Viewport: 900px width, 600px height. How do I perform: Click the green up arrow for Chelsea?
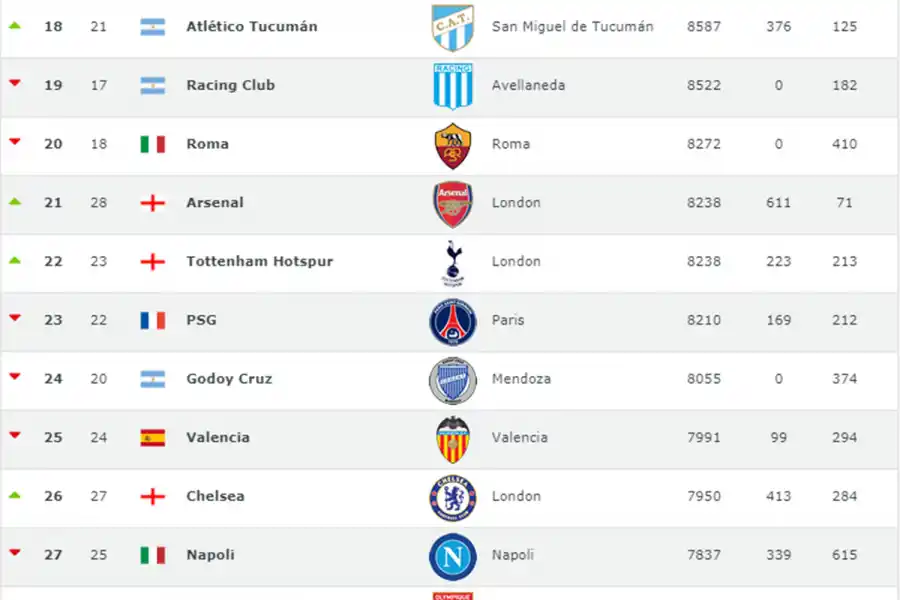pos(13,496)
